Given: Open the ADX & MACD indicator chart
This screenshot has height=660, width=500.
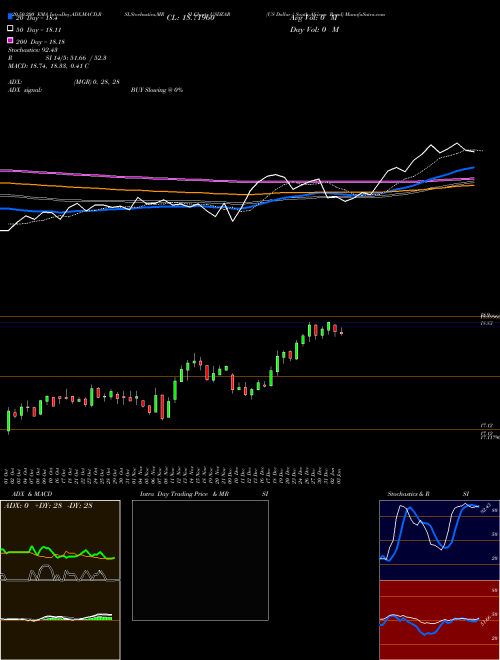Looking at the screenshot, I should click(60, 580).
